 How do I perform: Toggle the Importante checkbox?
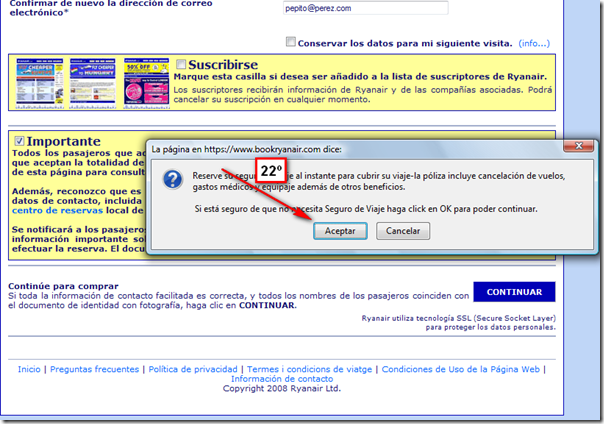(x=19, y=141)
